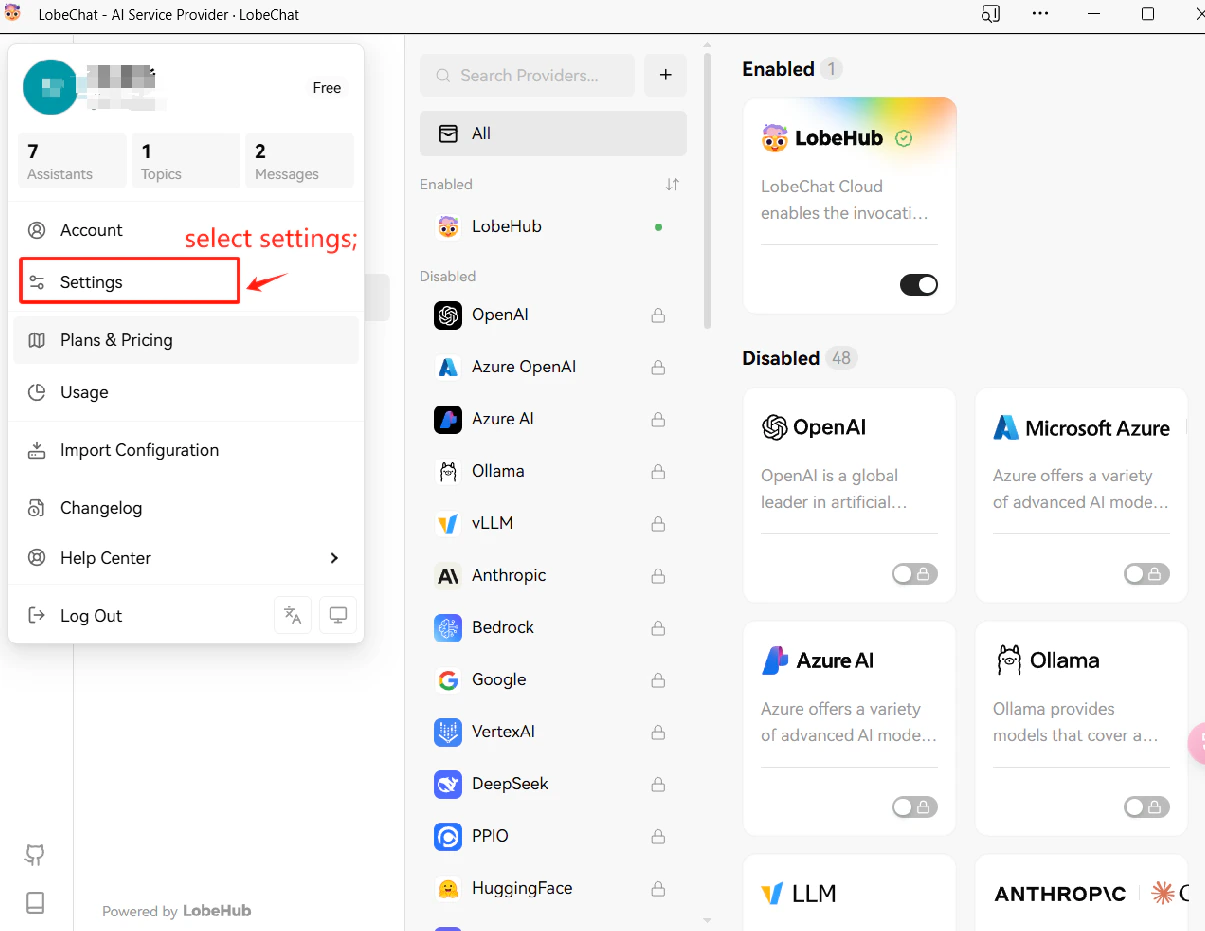Screen dimensions: 1205x931
Task: Click the language translation icon beside Log Out
Action: pos(292,615)
